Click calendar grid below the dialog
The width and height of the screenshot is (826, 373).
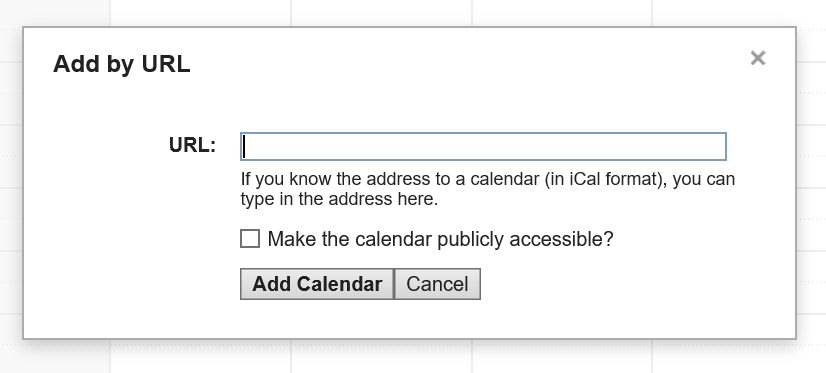411,357
